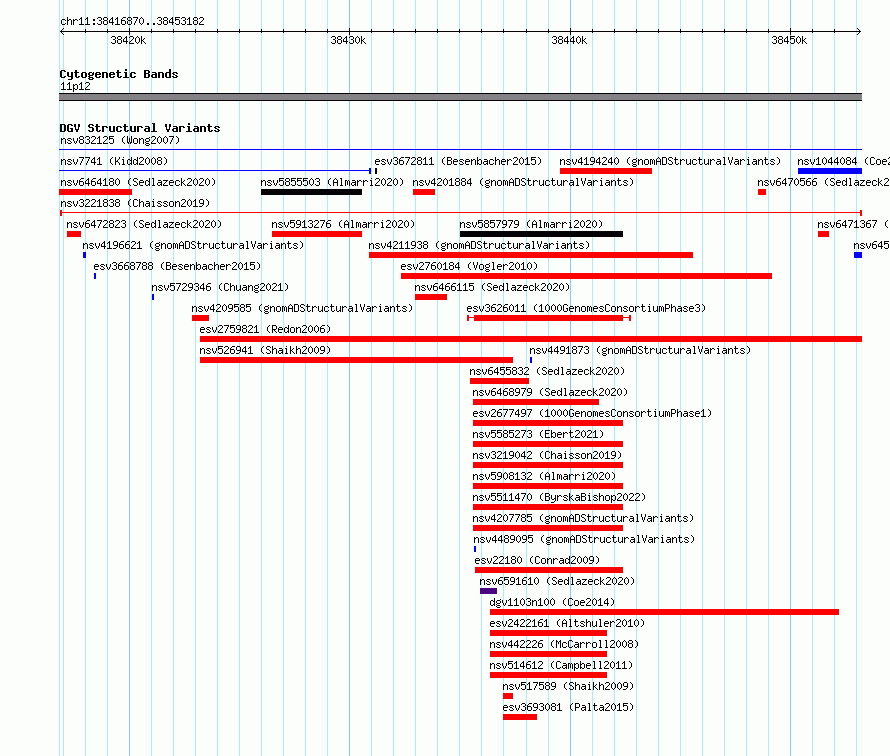
Task: Open esv2759821 (Redon2006) variant
Action: tap(265, 329)
